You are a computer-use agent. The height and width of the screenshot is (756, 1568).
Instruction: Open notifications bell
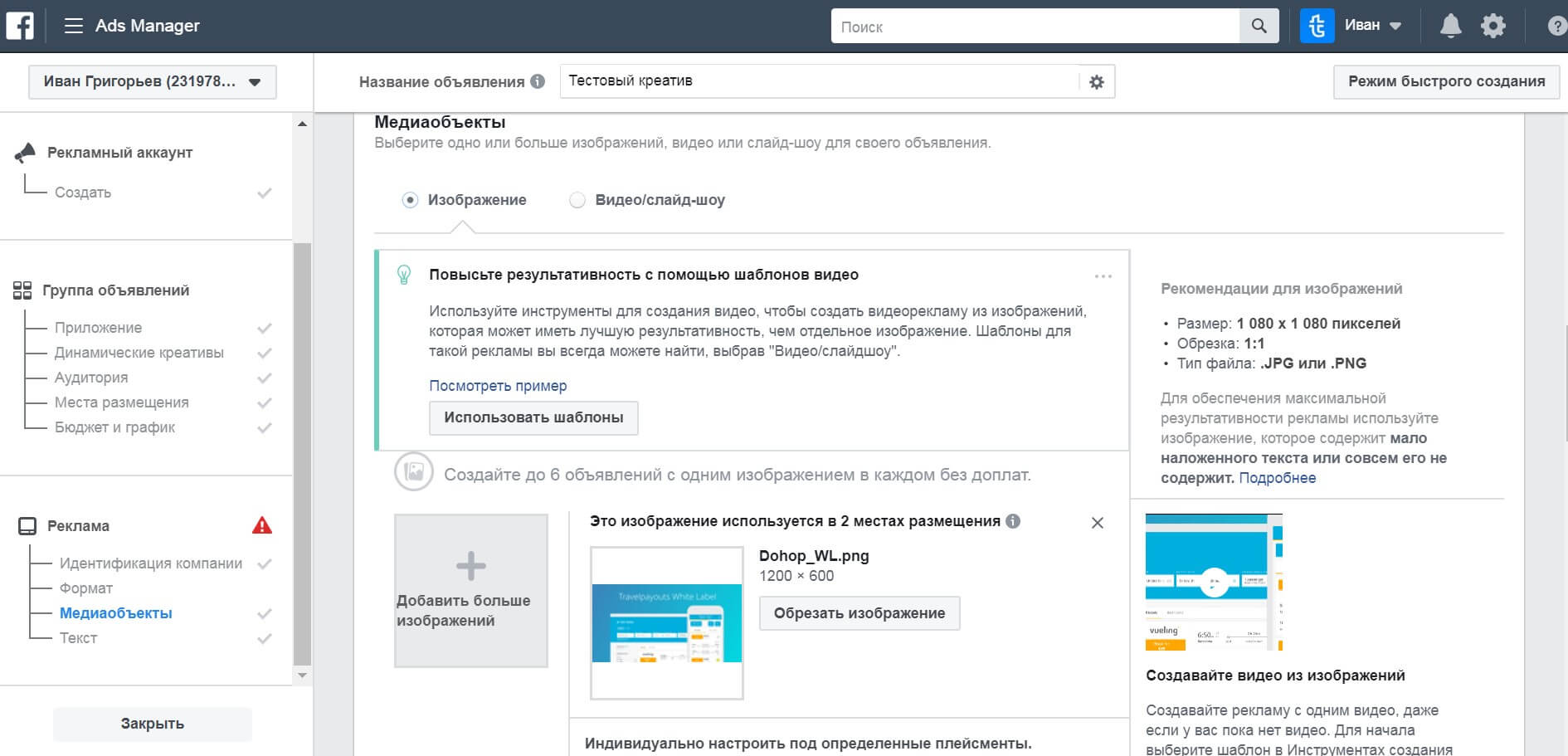coord(1450,26)
